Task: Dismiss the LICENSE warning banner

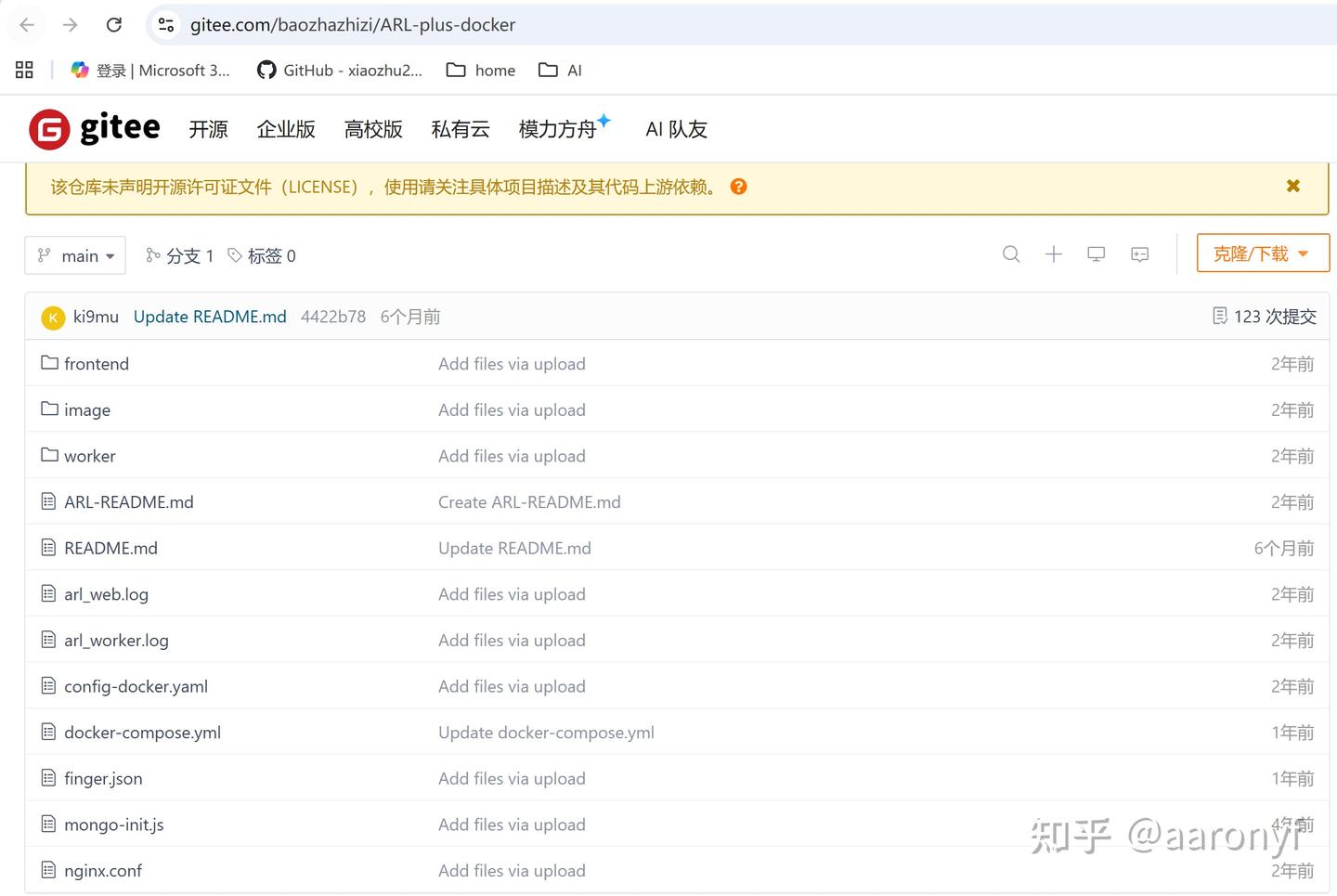Action: pos(1292,186)
